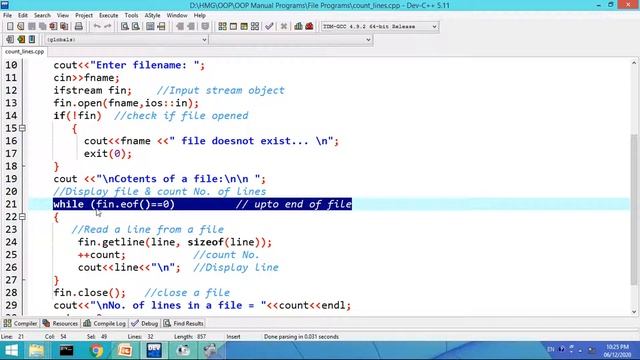Viewport: 640px width, 360px height.
Task: Click the "fin.close();" statement on line 28
Action: pos(90,293)
